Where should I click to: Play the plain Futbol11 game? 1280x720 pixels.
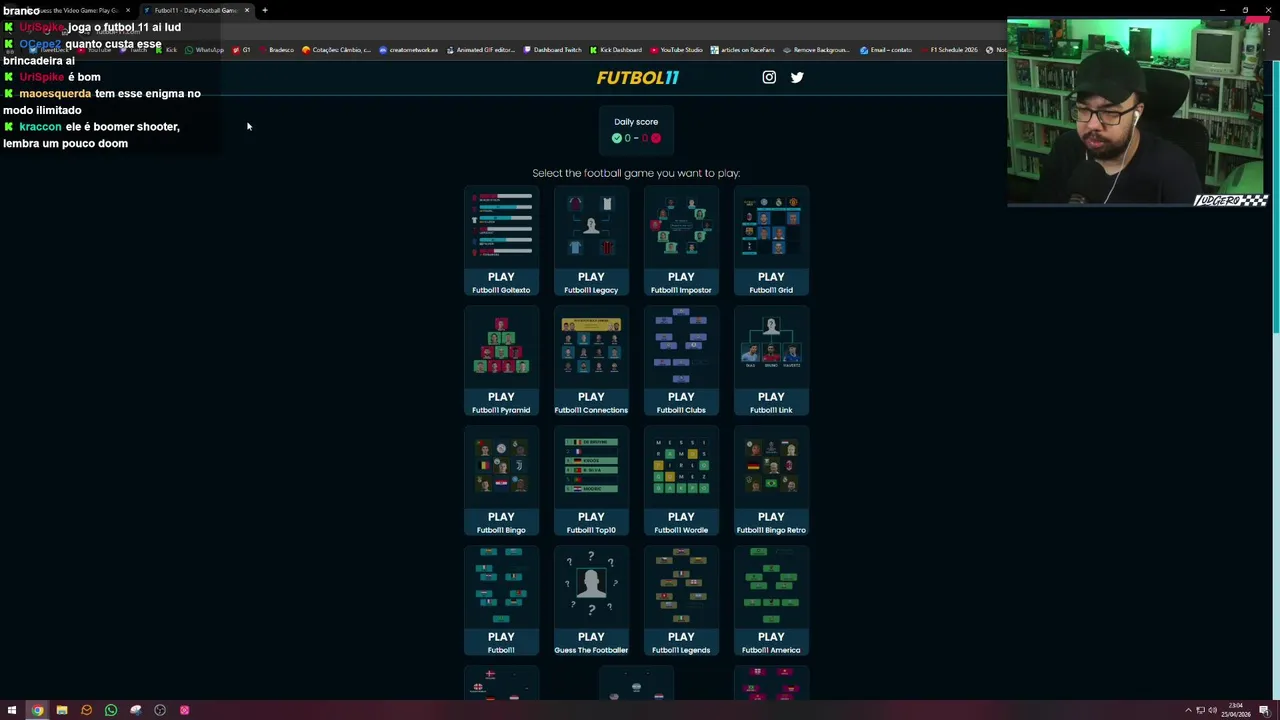coord(501,601)
